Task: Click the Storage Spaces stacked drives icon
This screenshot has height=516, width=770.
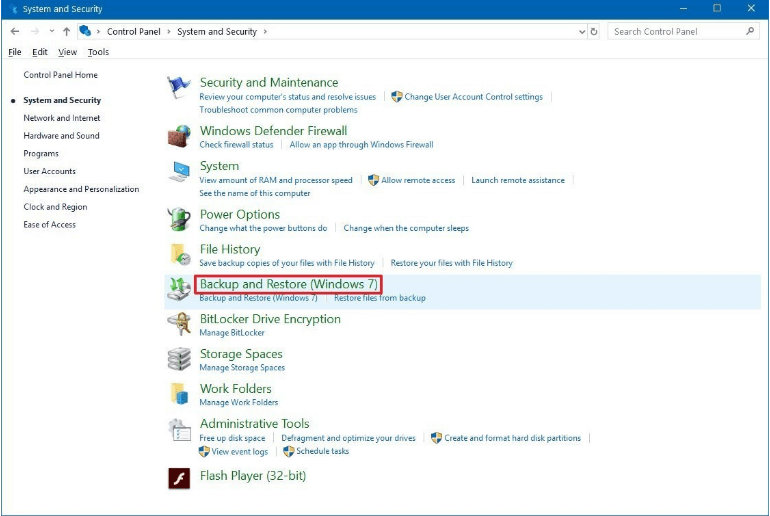Action: pos(179,359)
